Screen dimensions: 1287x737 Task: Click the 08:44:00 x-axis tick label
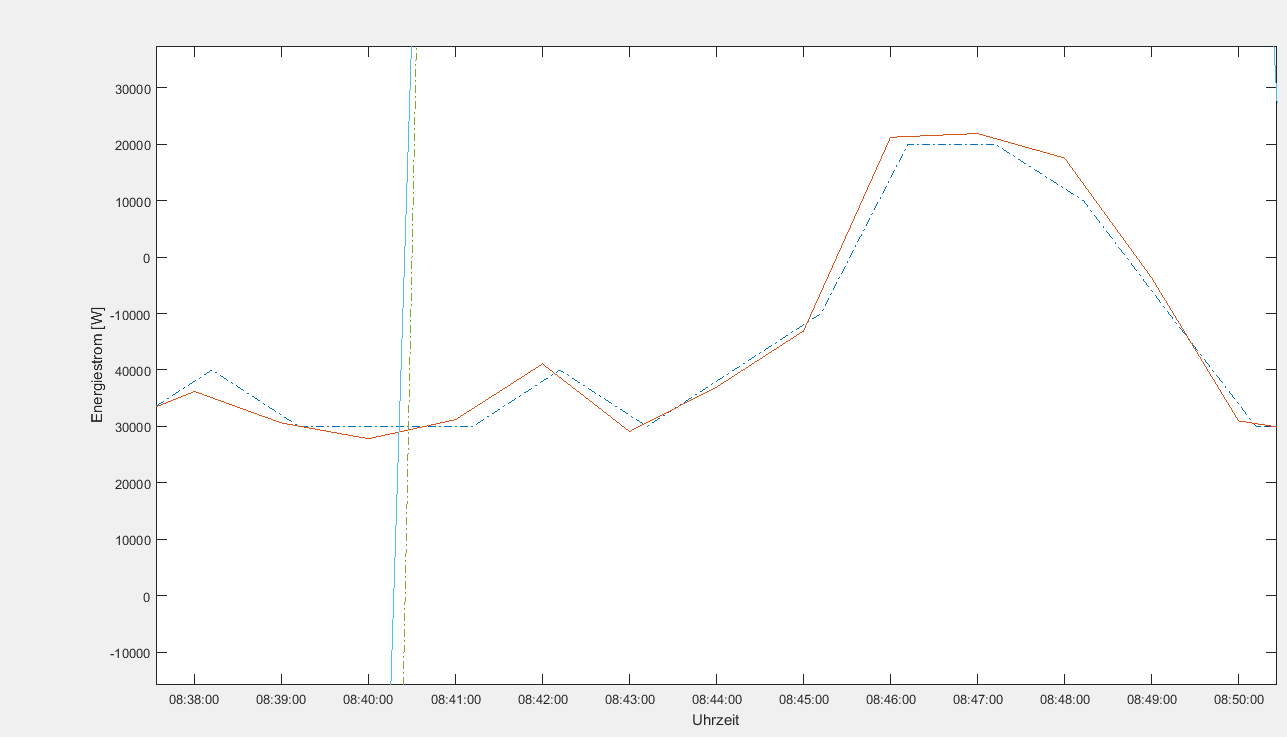716,701
